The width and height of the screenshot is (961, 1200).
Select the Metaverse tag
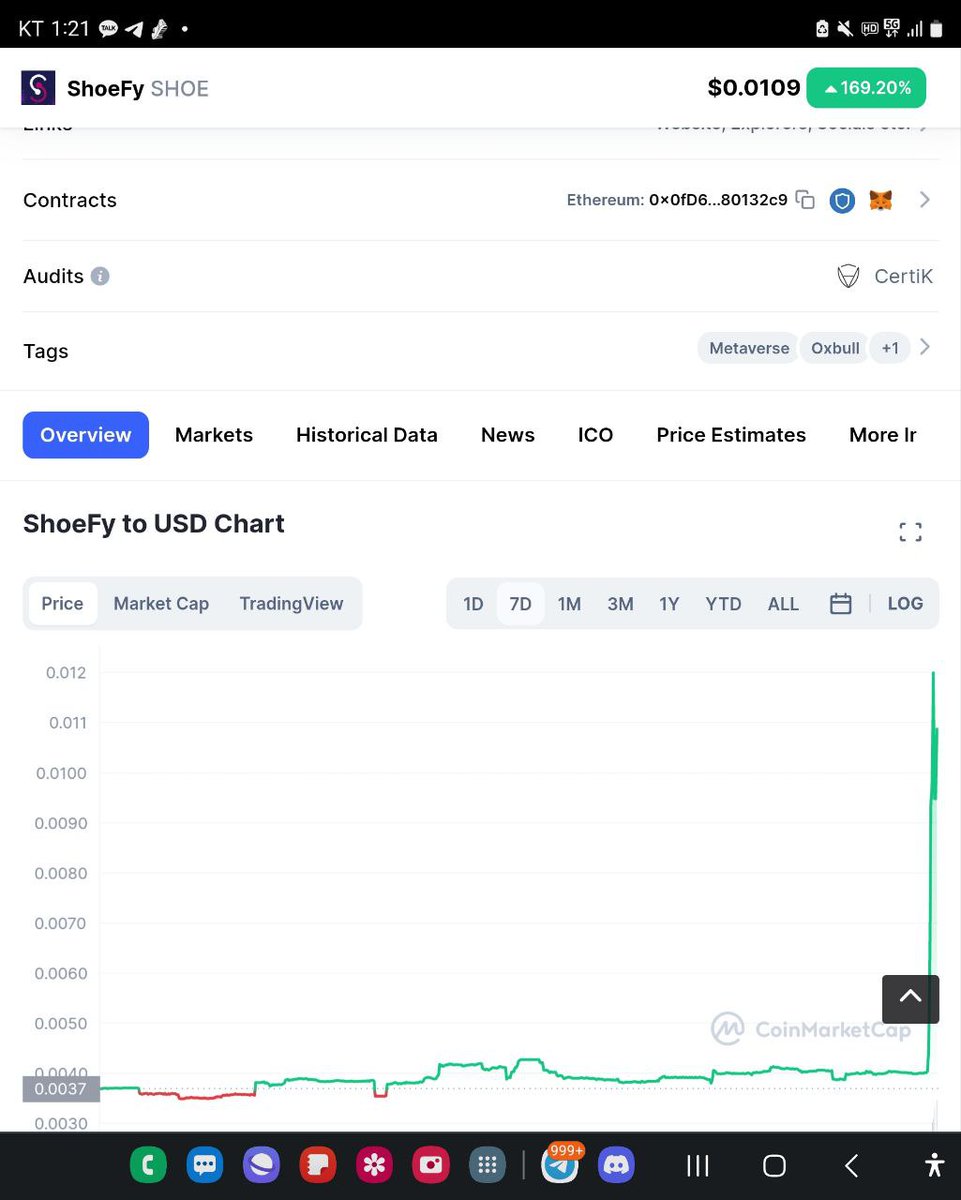pyautogui.click(x=748, y=348)
